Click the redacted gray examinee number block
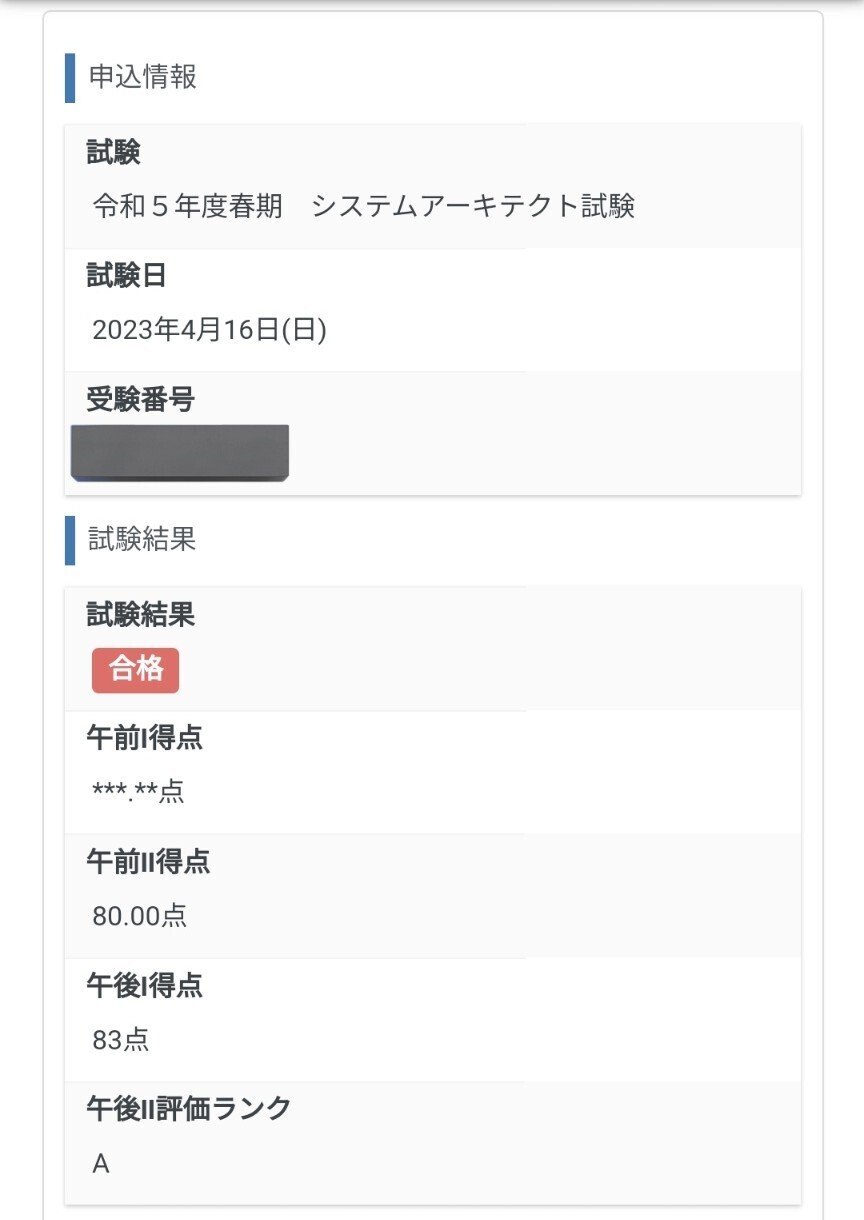The image size is (864, 1220). click(x=180, y=453)
